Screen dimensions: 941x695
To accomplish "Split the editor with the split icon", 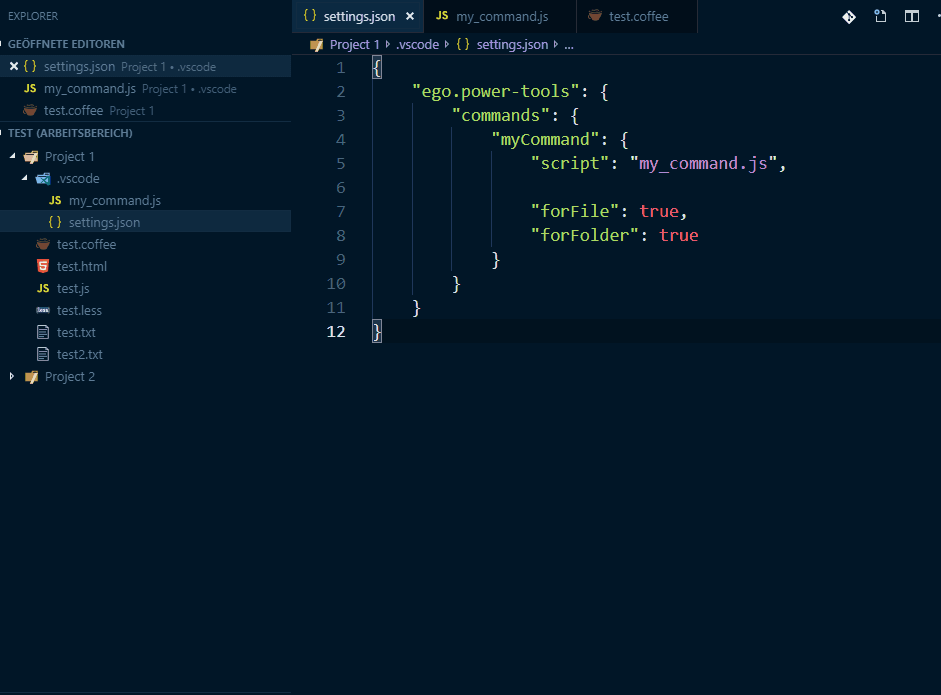I will click(x=912, y=16).
